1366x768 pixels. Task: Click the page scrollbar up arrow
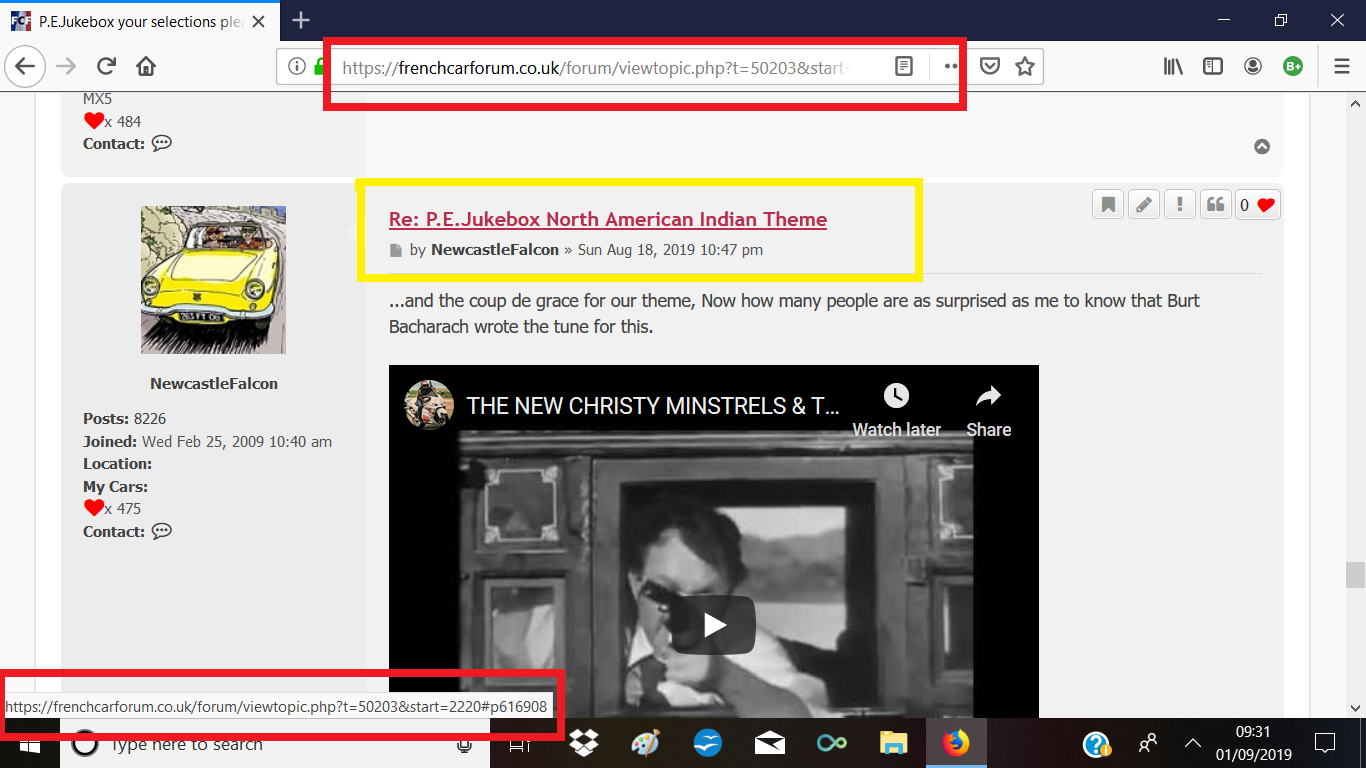point(1356,102)
